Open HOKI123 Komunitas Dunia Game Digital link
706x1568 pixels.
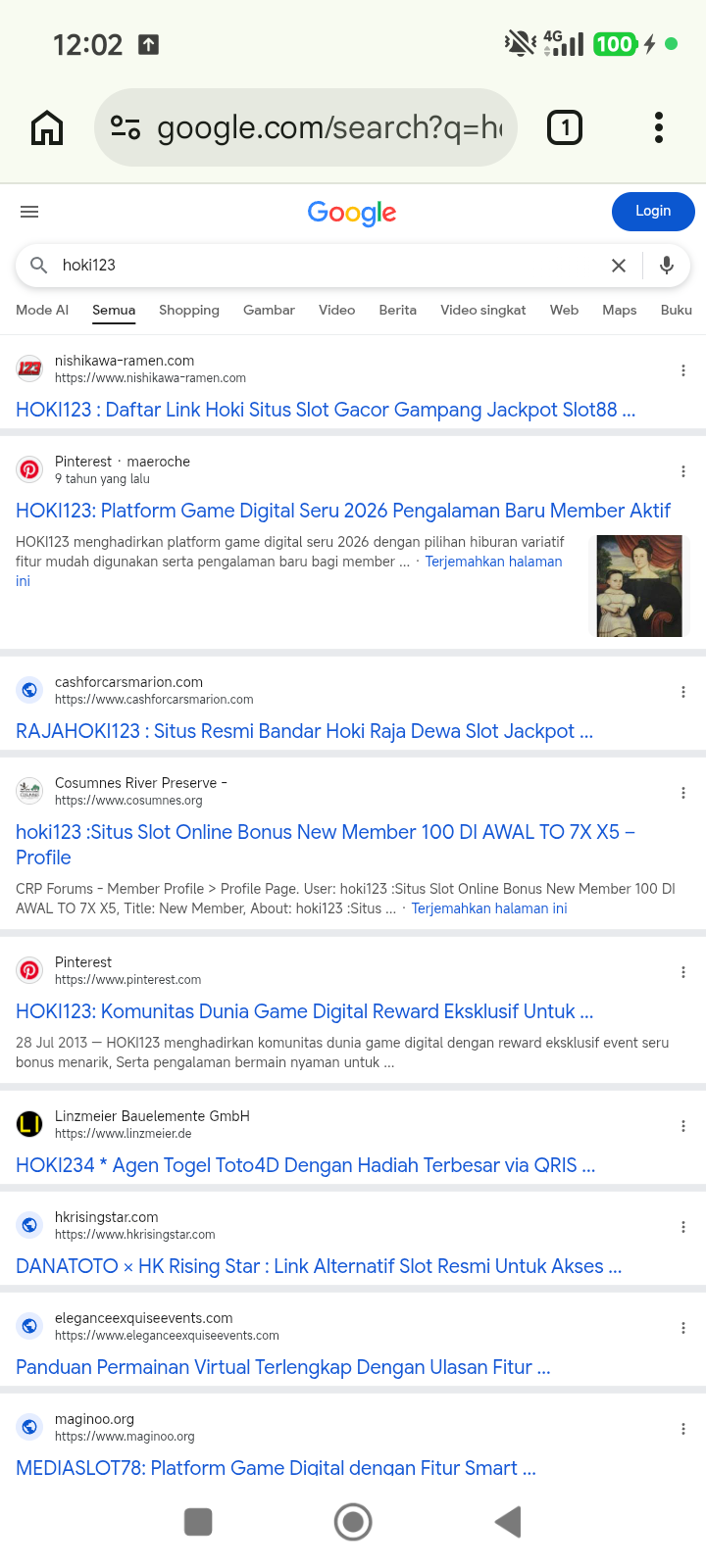pyautogui.click(x=304, y=1011)
